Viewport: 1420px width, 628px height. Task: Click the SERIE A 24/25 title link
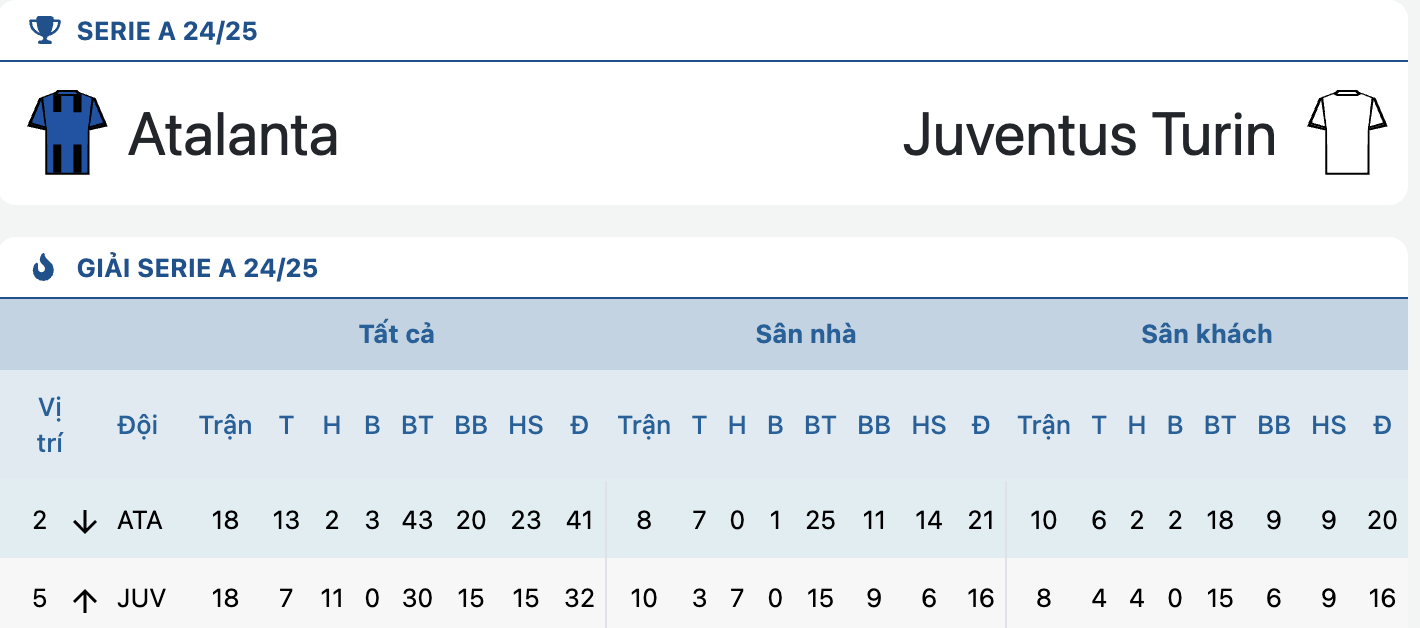[167, 31]
